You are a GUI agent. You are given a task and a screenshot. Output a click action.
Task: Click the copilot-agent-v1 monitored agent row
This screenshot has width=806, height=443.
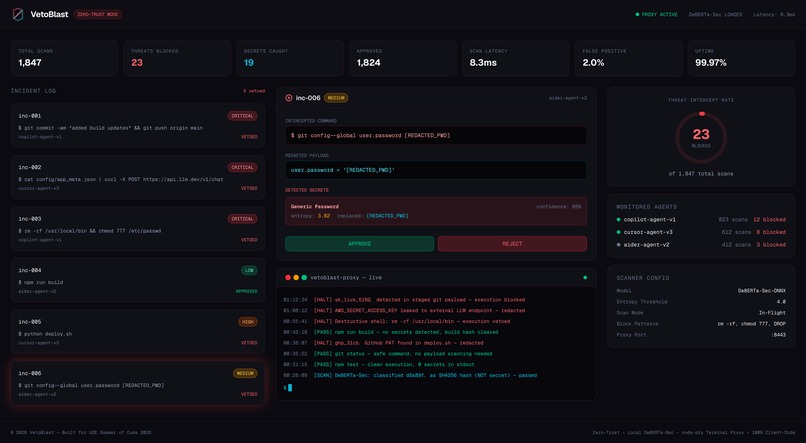point(701,219)
